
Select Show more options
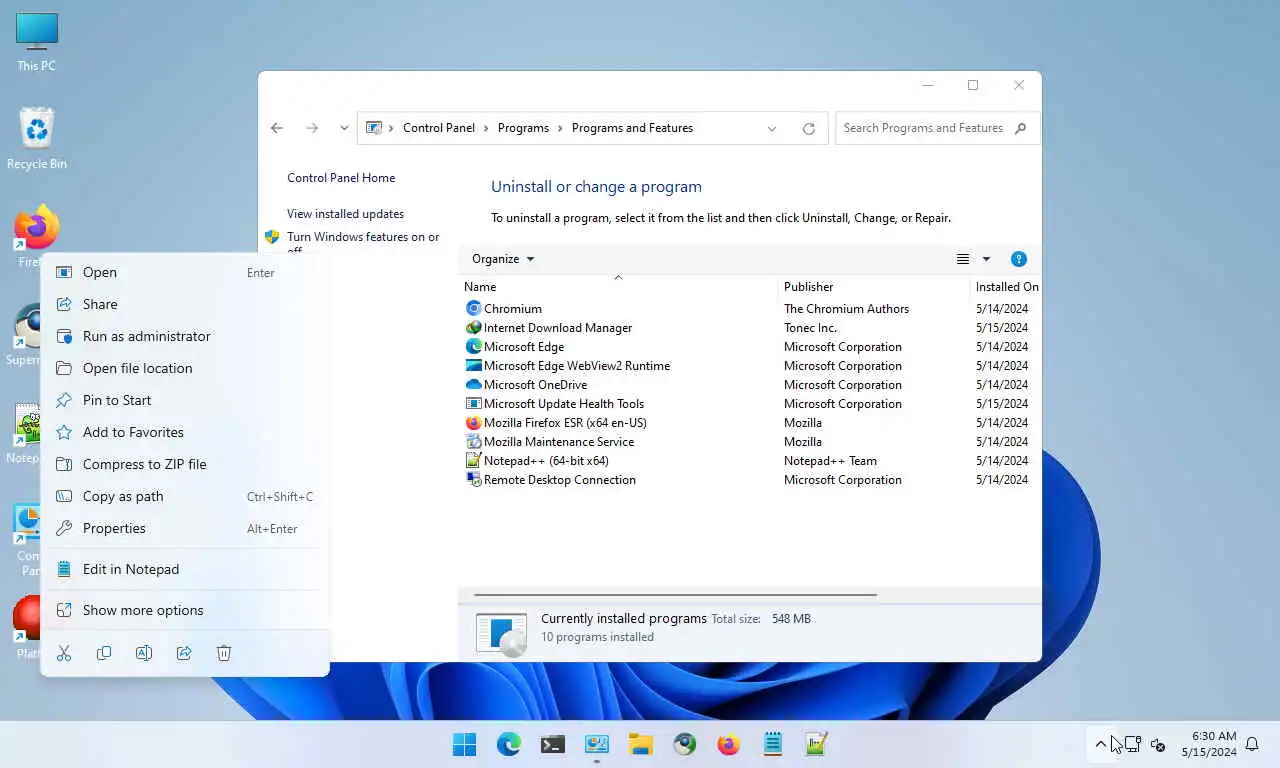tap(185, 610)
